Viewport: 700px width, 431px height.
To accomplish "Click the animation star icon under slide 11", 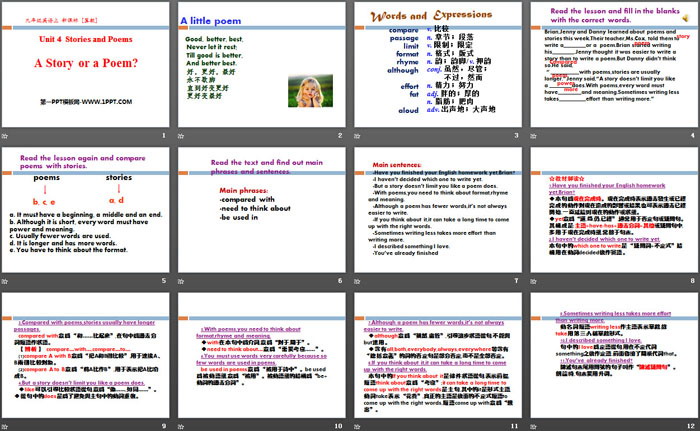I will coord(357,427).
